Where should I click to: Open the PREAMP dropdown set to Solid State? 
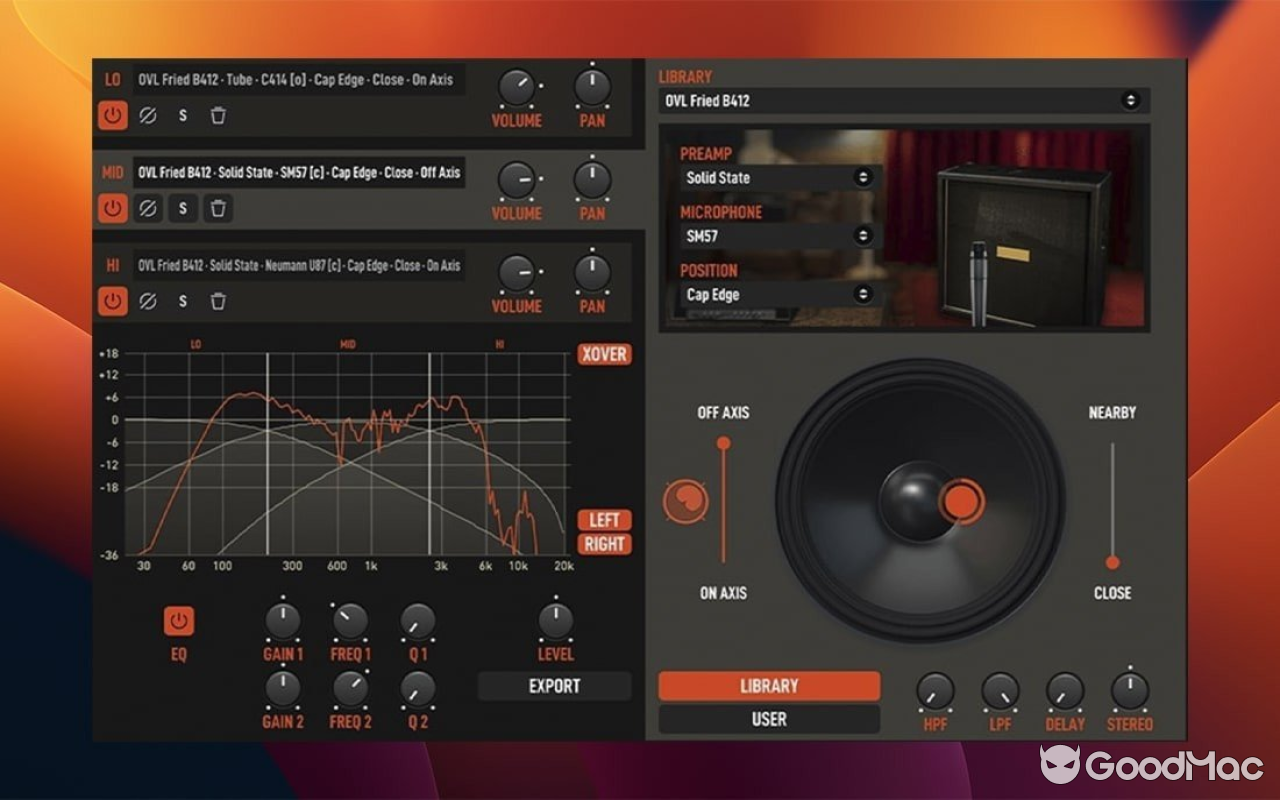pos(778,178)
